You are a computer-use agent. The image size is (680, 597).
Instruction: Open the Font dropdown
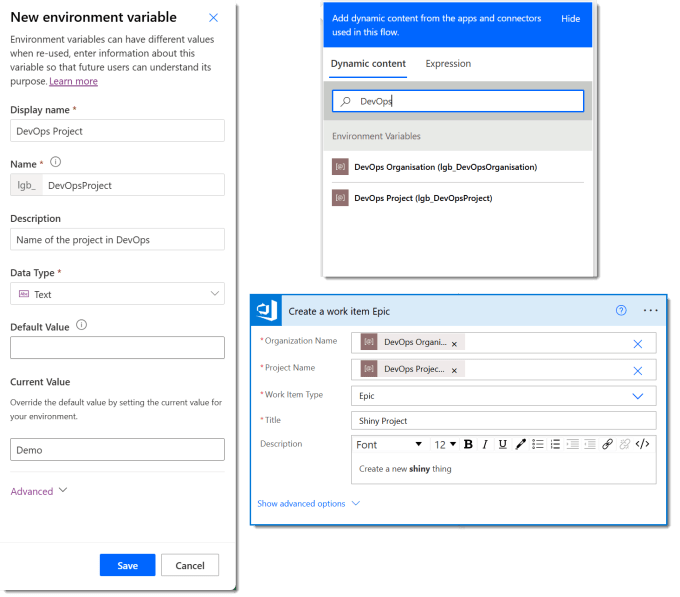tap(389, 444)
